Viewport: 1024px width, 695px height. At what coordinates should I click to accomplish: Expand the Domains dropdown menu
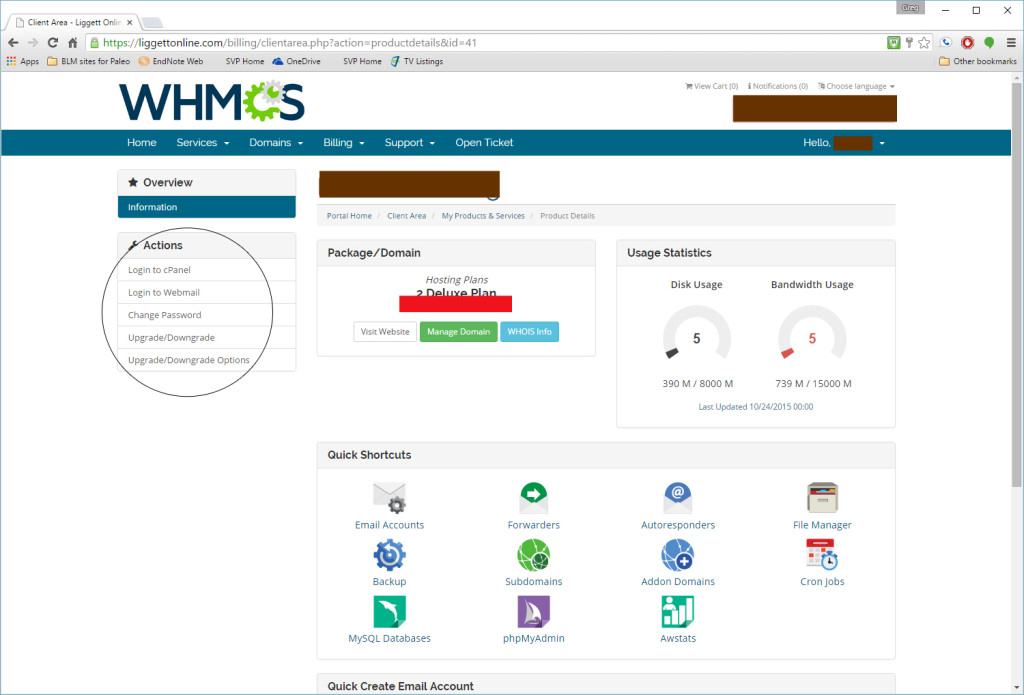276,142
